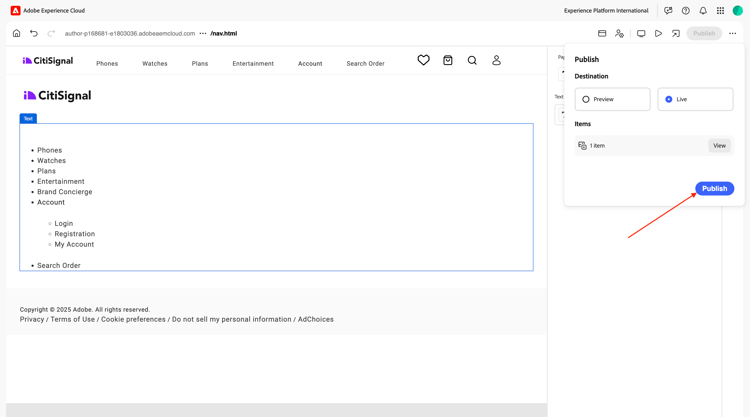Toggle the properties panel icon
Image resolution: width=750 pixels, height=417 pixels.
point(602,33)
